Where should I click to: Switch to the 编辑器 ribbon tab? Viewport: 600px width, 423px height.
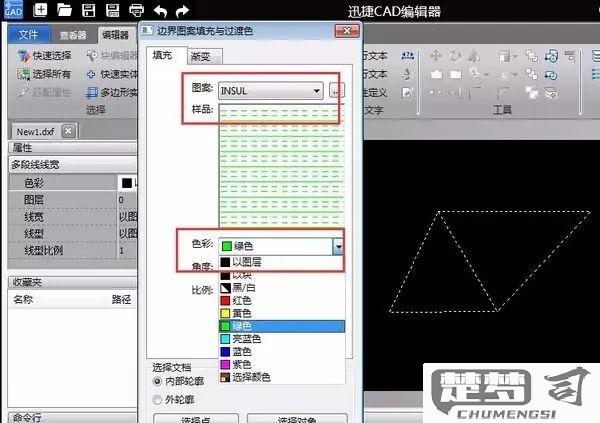(x=116, y=35)
